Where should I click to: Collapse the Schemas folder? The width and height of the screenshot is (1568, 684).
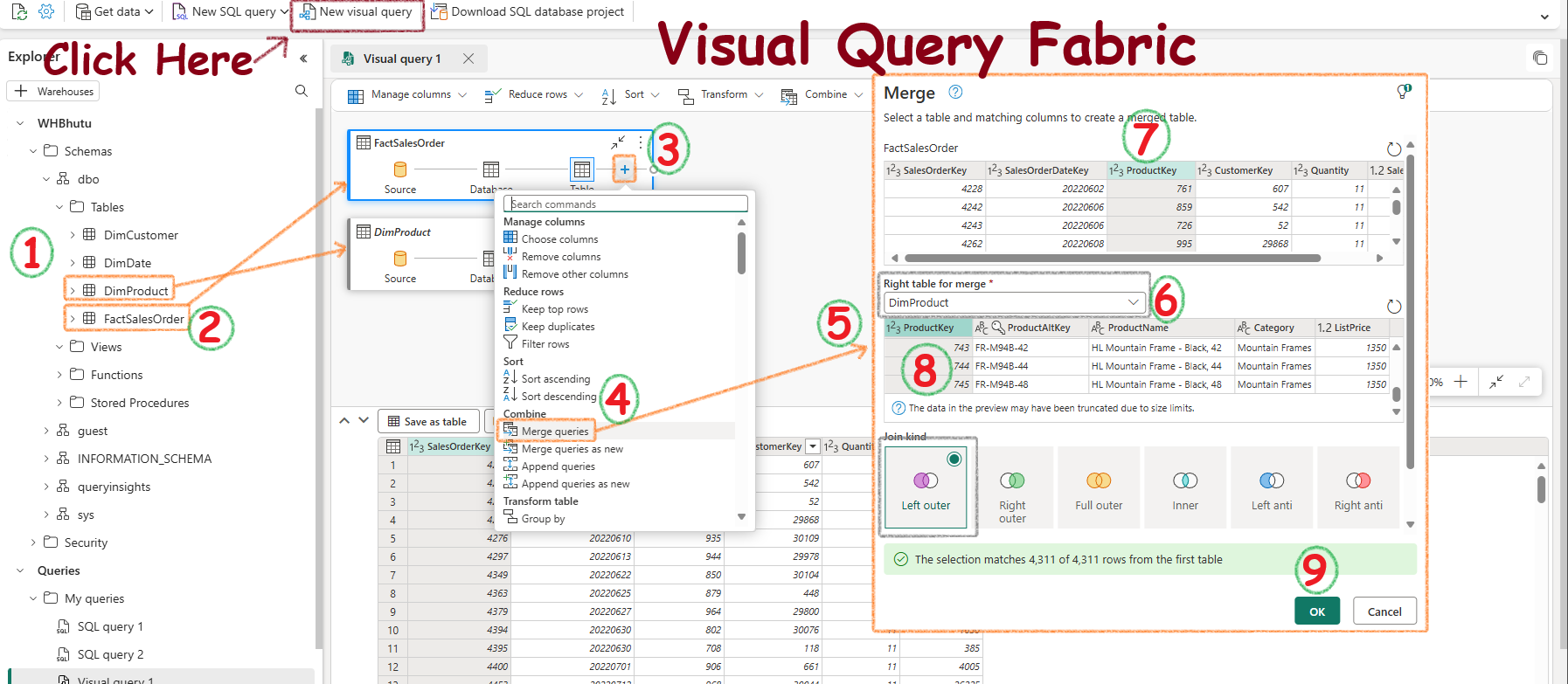[33, 151]
